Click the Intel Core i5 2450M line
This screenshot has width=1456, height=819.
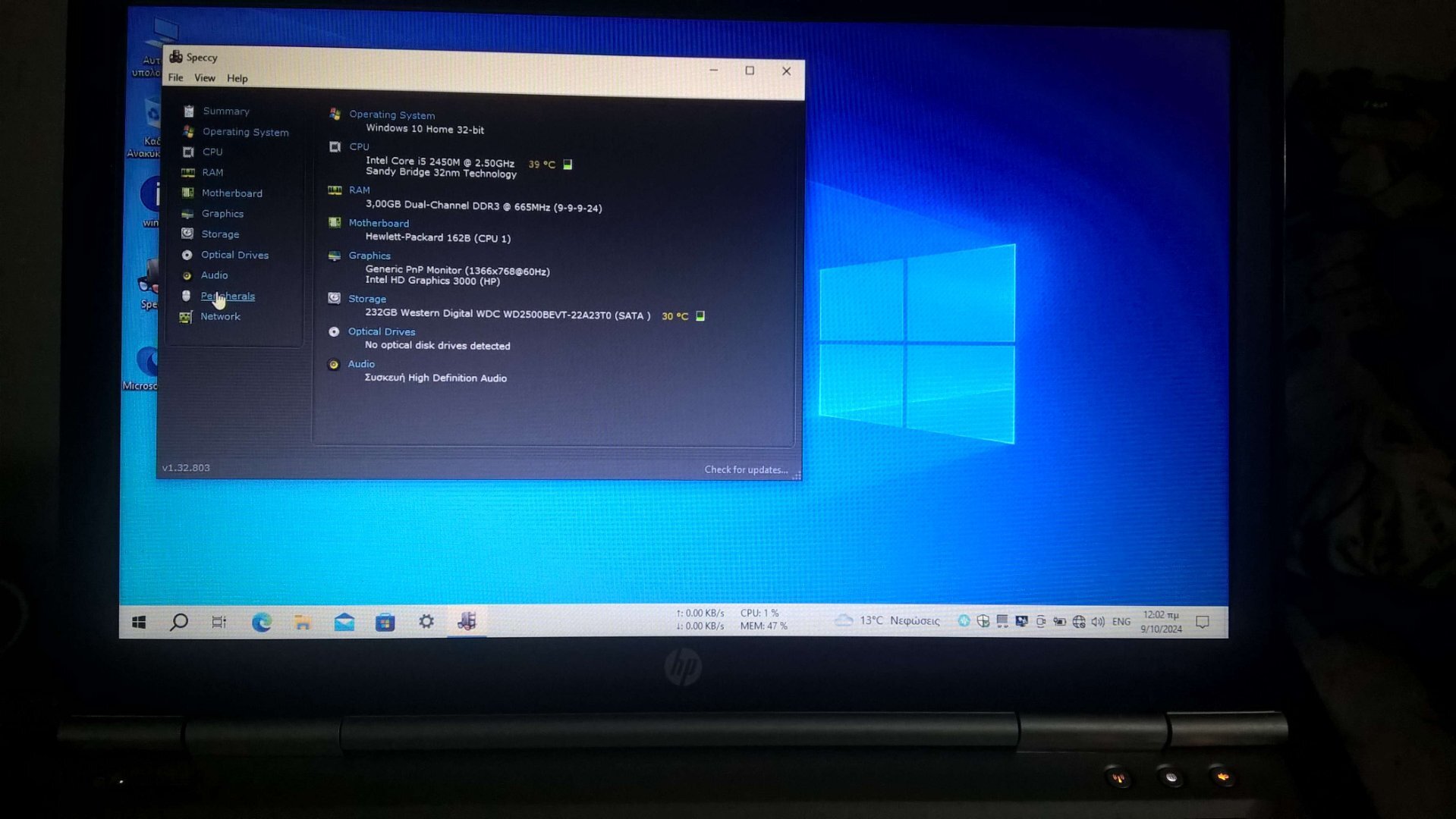tap(440, 162)
